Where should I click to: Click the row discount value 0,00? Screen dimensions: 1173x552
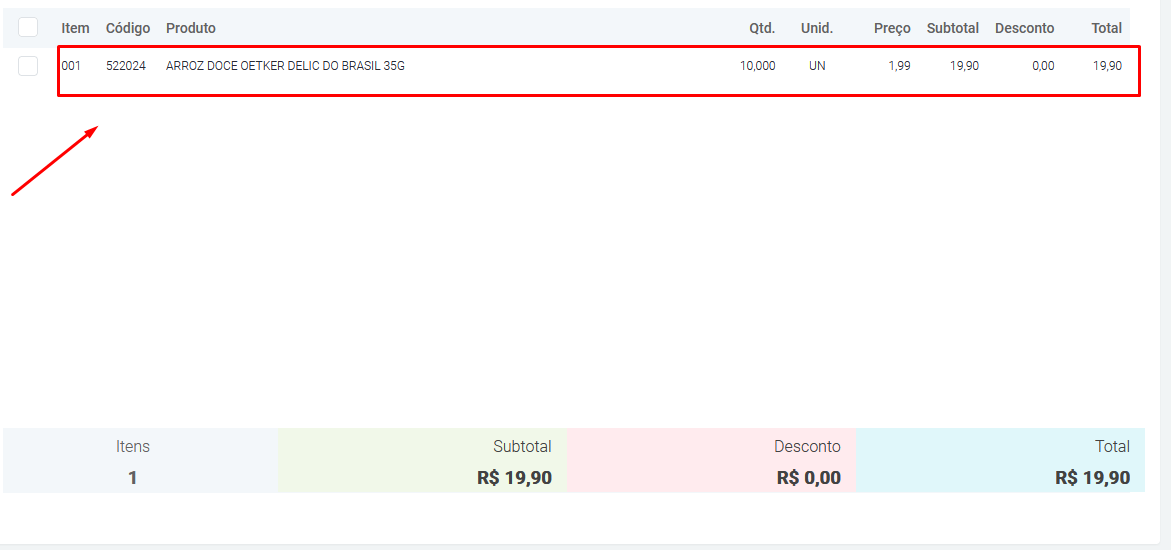(1043, 66)
